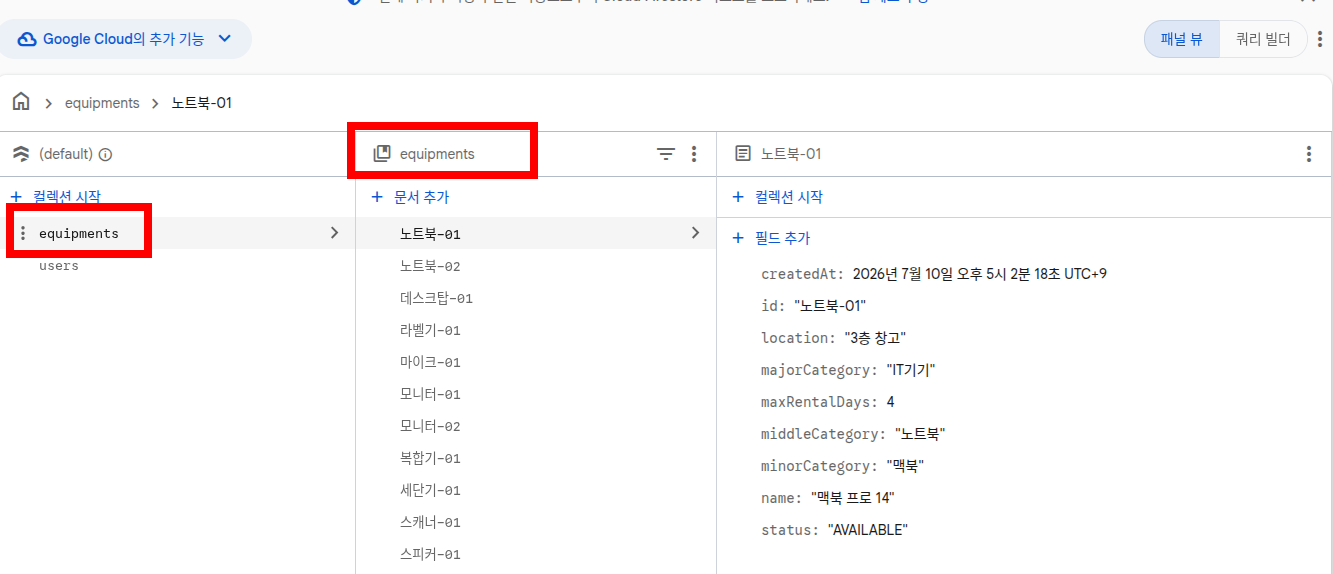Open the Google Cloud extra features dropdown

(x=125, y=39)
